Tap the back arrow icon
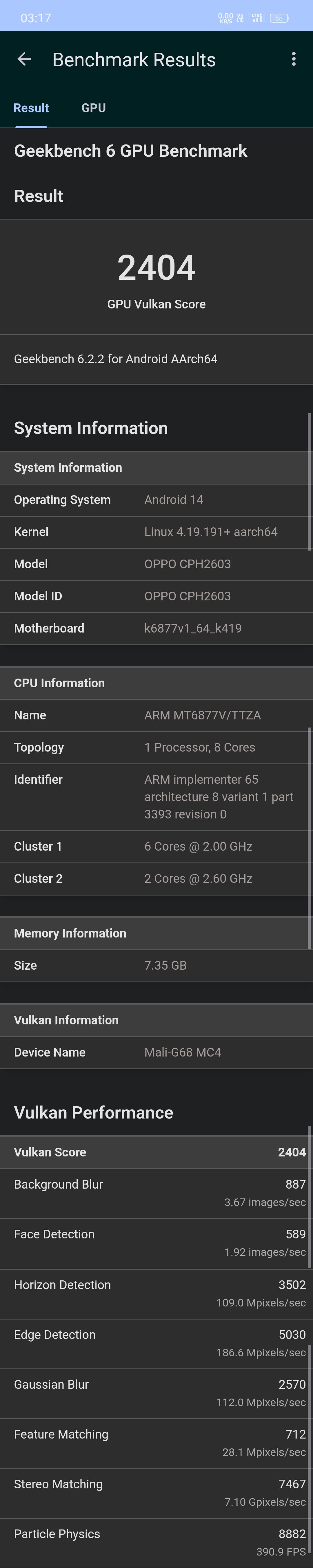Screen dimensions: 313x1568 24,59
